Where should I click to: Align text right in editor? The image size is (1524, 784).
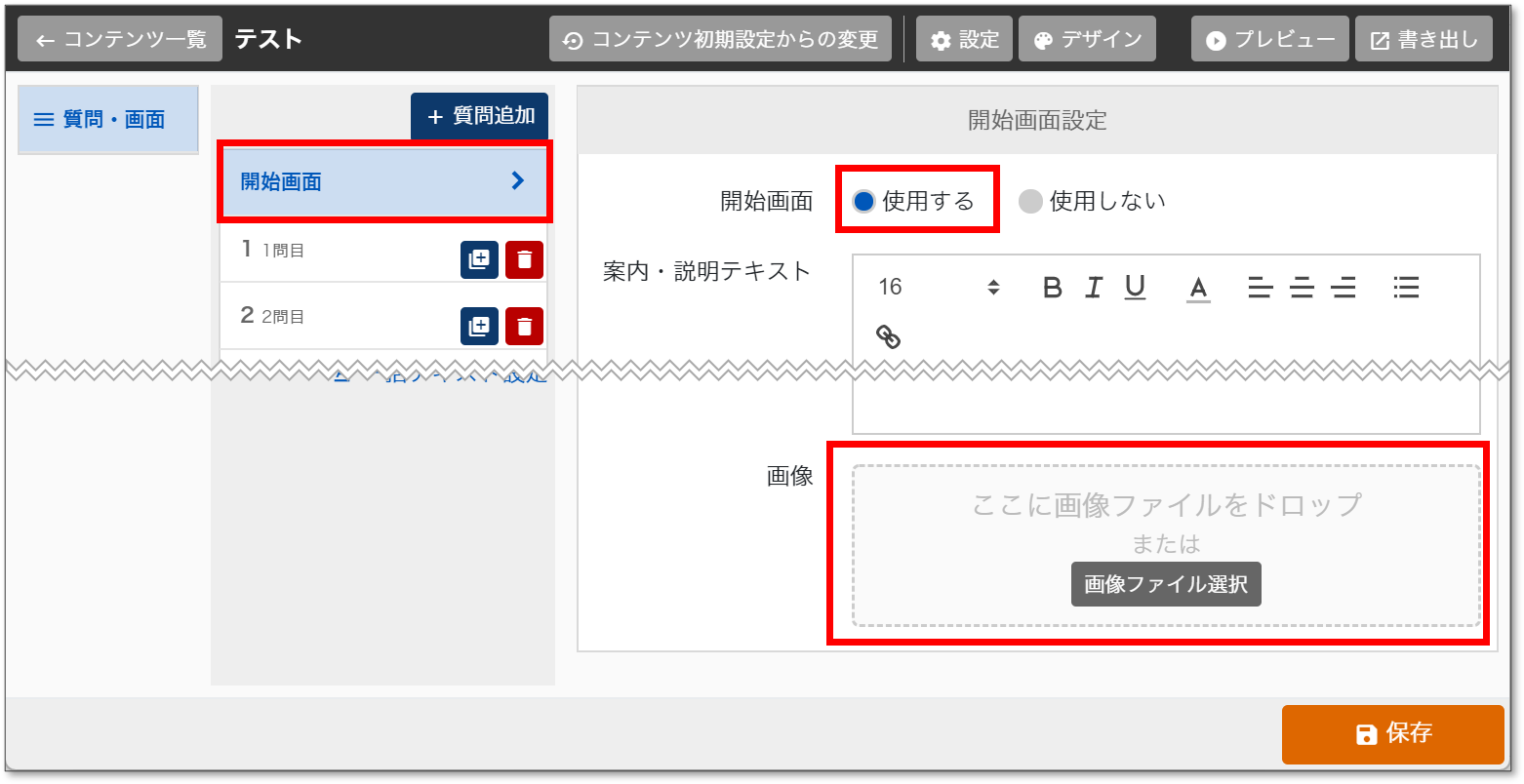(1344, 288)
